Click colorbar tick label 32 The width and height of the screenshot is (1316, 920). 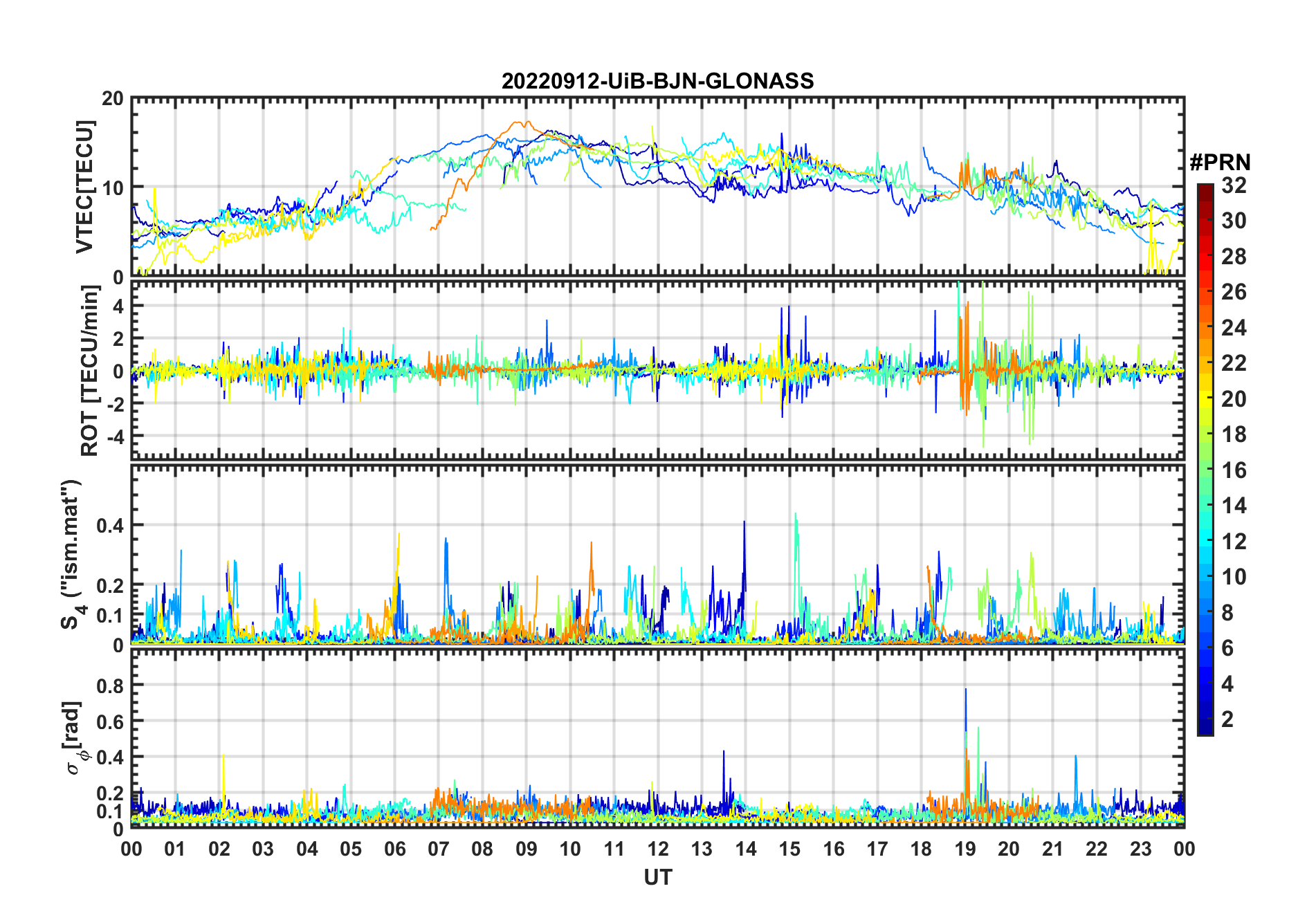[x=1234, y=185]
